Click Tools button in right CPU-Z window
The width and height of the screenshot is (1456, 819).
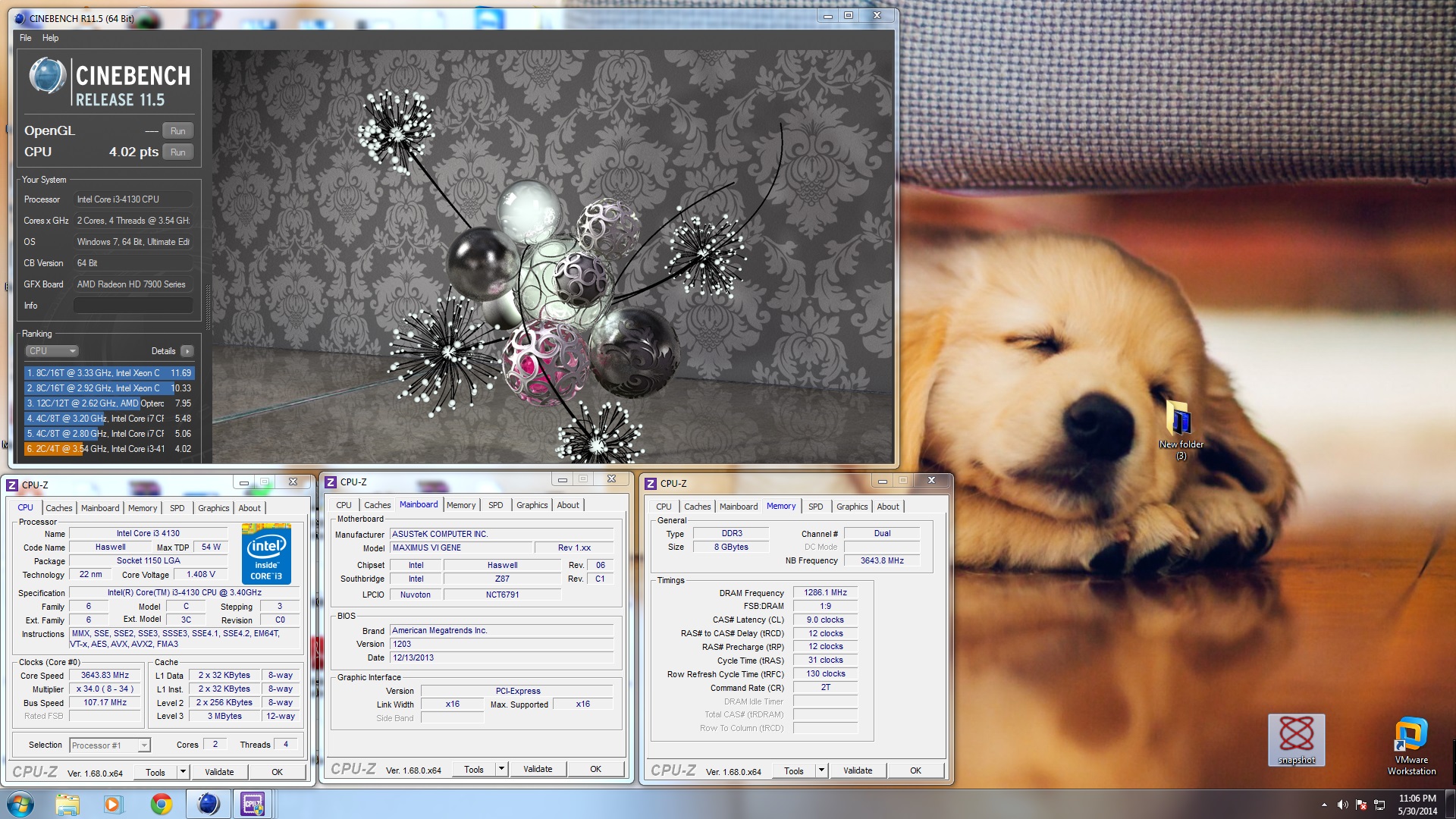coord(794,770)
